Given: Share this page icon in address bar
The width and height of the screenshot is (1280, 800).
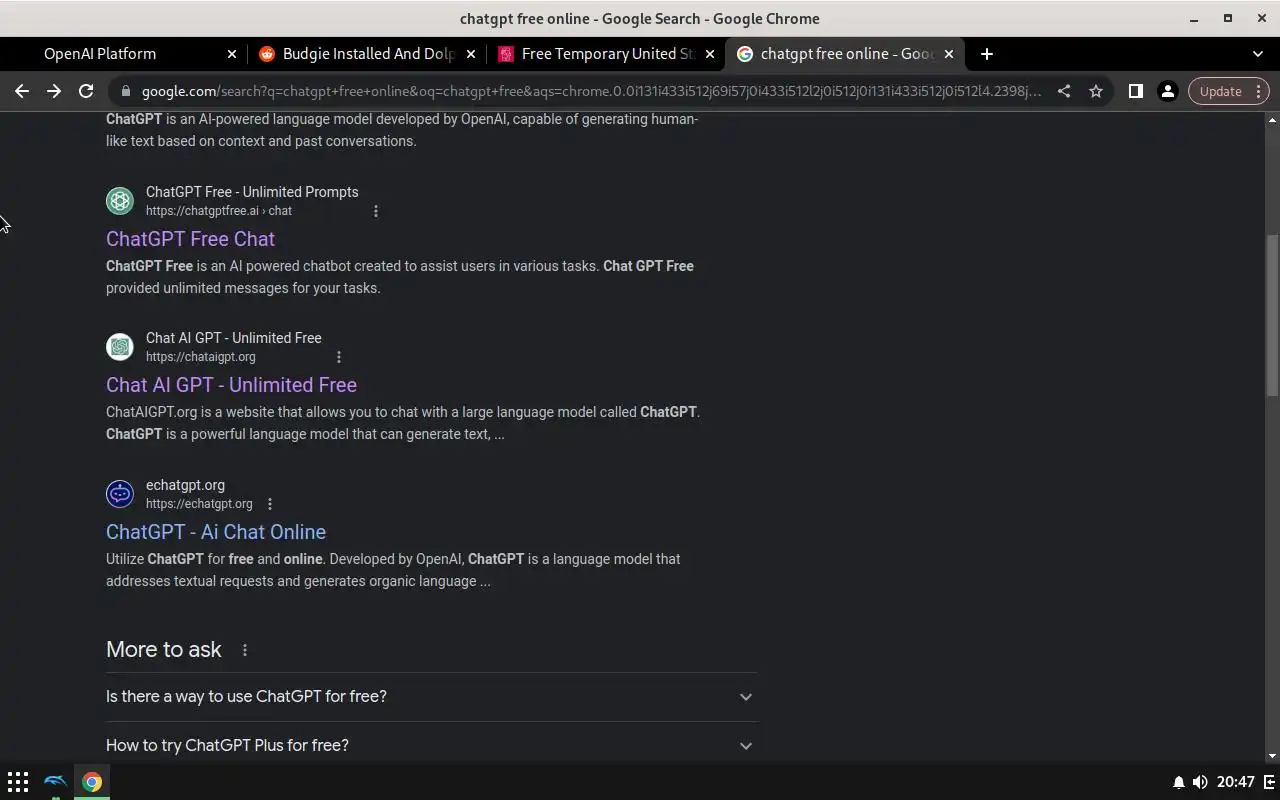Looking at the screenshot, I should (x=1064, y=91).
